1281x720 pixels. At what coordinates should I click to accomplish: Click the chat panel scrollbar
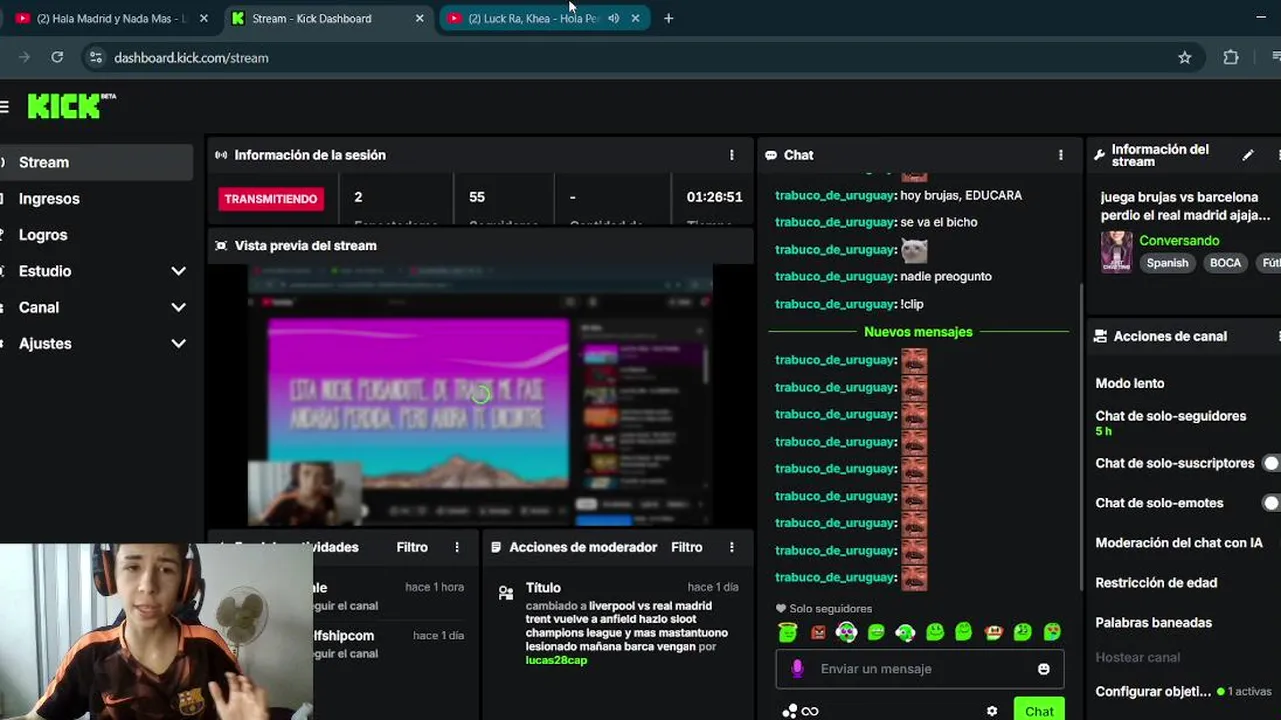coord(1080,437)
